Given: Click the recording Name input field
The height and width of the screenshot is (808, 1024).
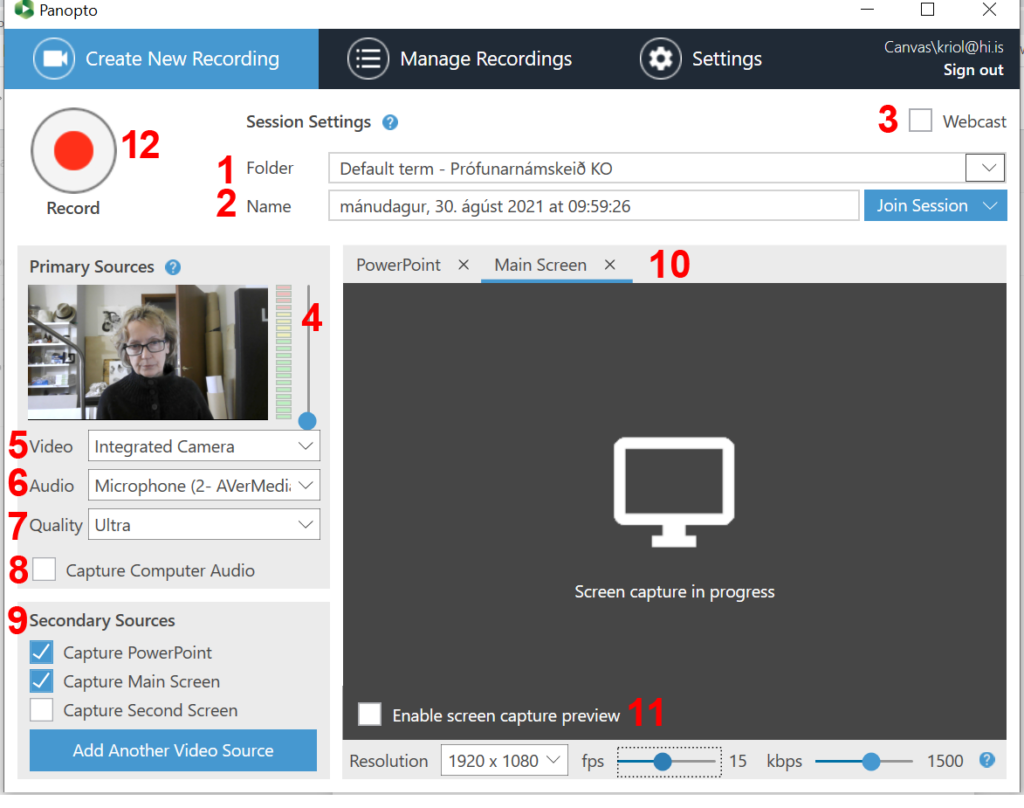Looking at the screenshot, I should pos(594,206).
